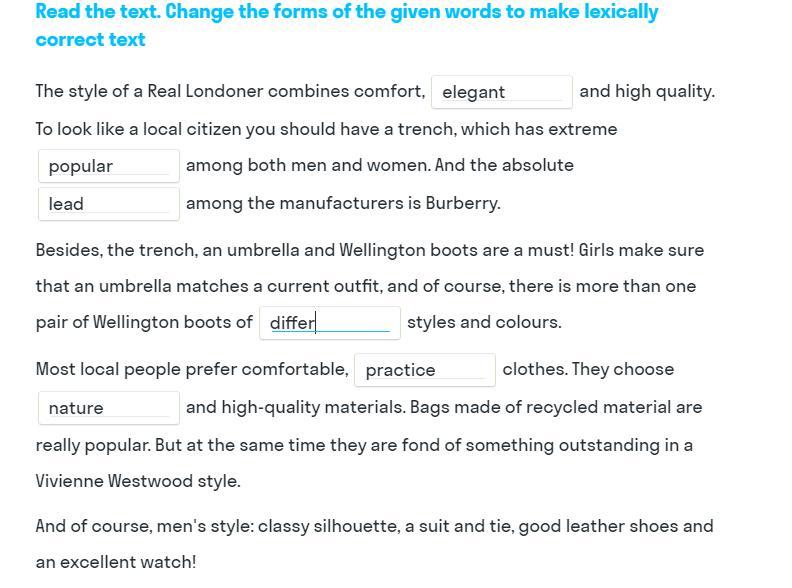Image resolution: width=792 pixels, height=588 pixels.
Task: Click the "elegant" input field
Action: point(501,92)
